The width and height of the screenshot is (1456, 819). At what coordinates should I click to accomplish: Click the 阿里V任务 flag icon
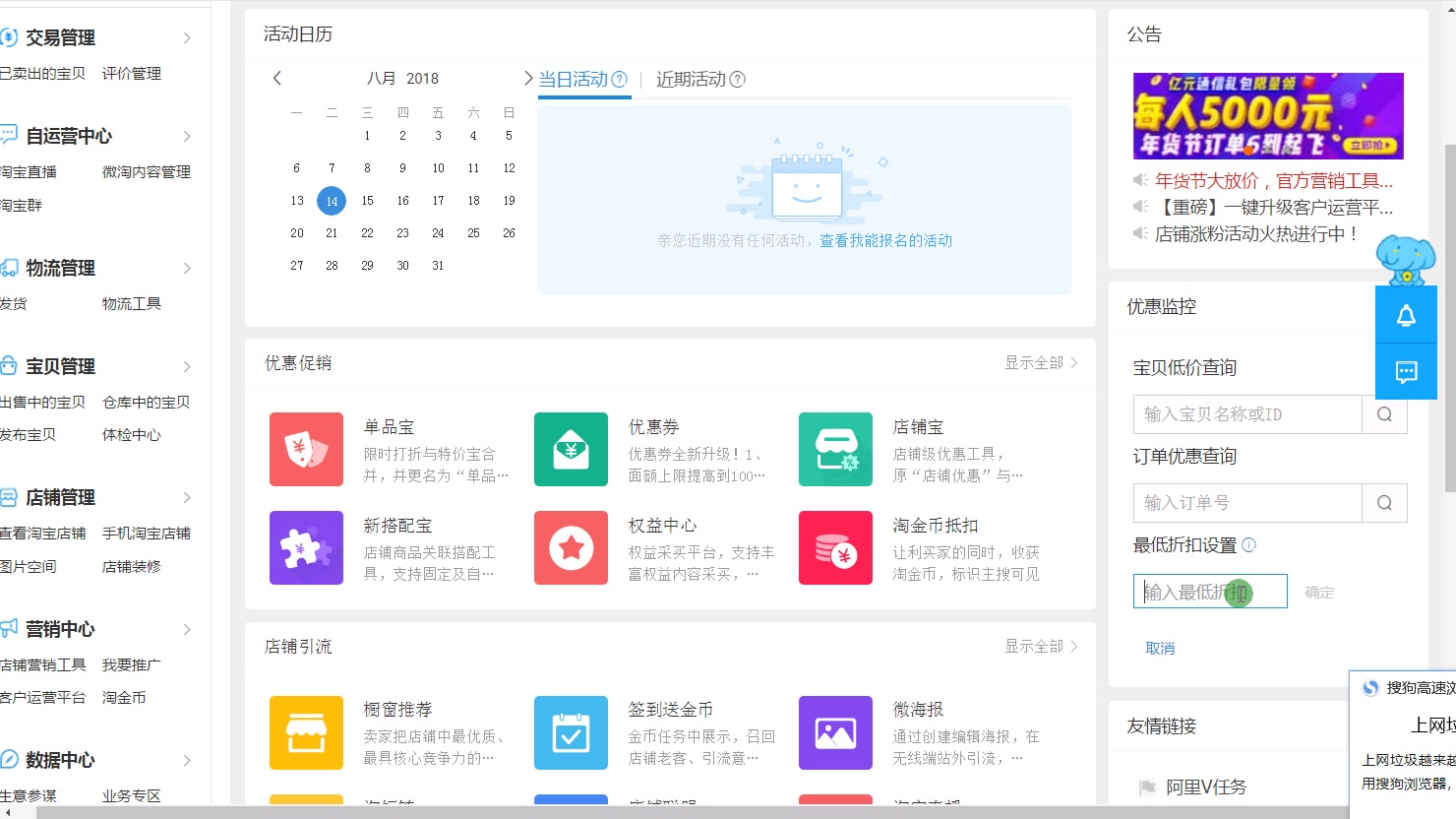click(1146, 787)
